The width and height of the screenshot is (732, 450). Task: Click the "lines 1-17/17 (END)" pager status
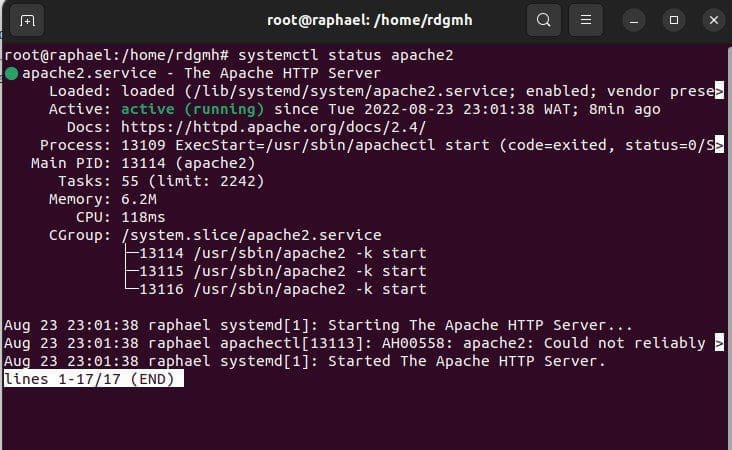[94, 379]
